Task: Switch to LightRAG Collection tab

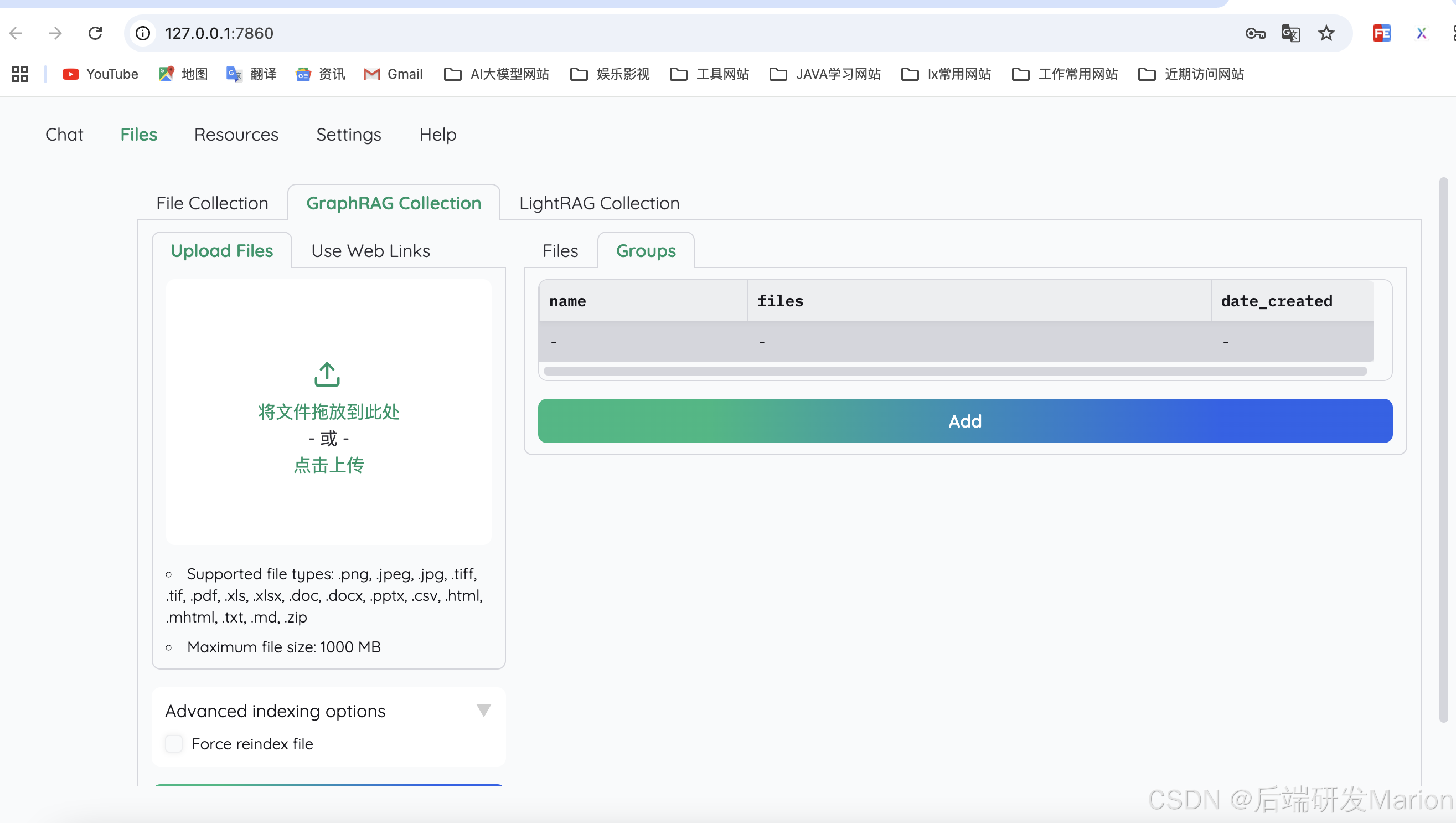Action: [599, 203]
